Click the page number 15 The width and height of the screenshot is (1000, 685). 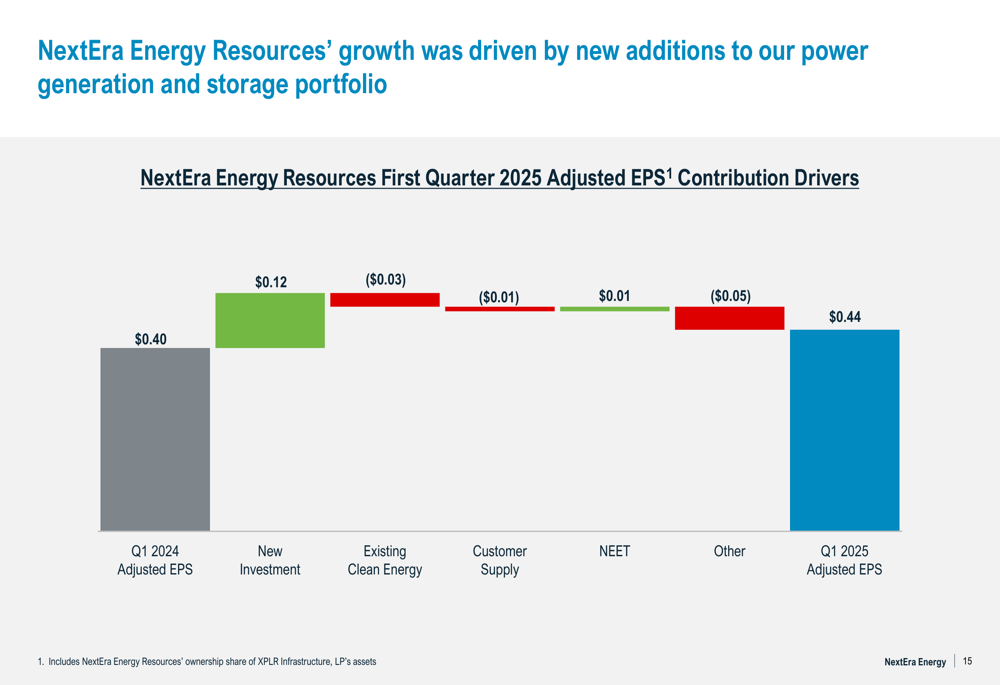pos(967,661)
